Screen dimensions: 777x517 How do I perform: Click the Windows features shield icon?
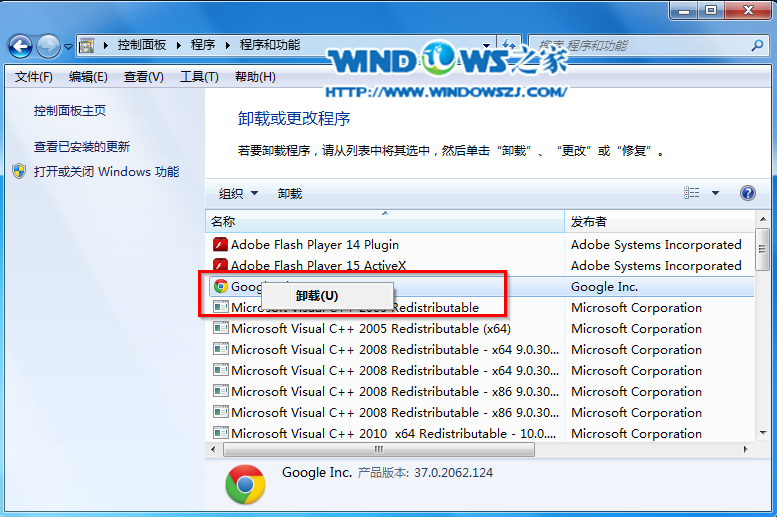point(19,171)
